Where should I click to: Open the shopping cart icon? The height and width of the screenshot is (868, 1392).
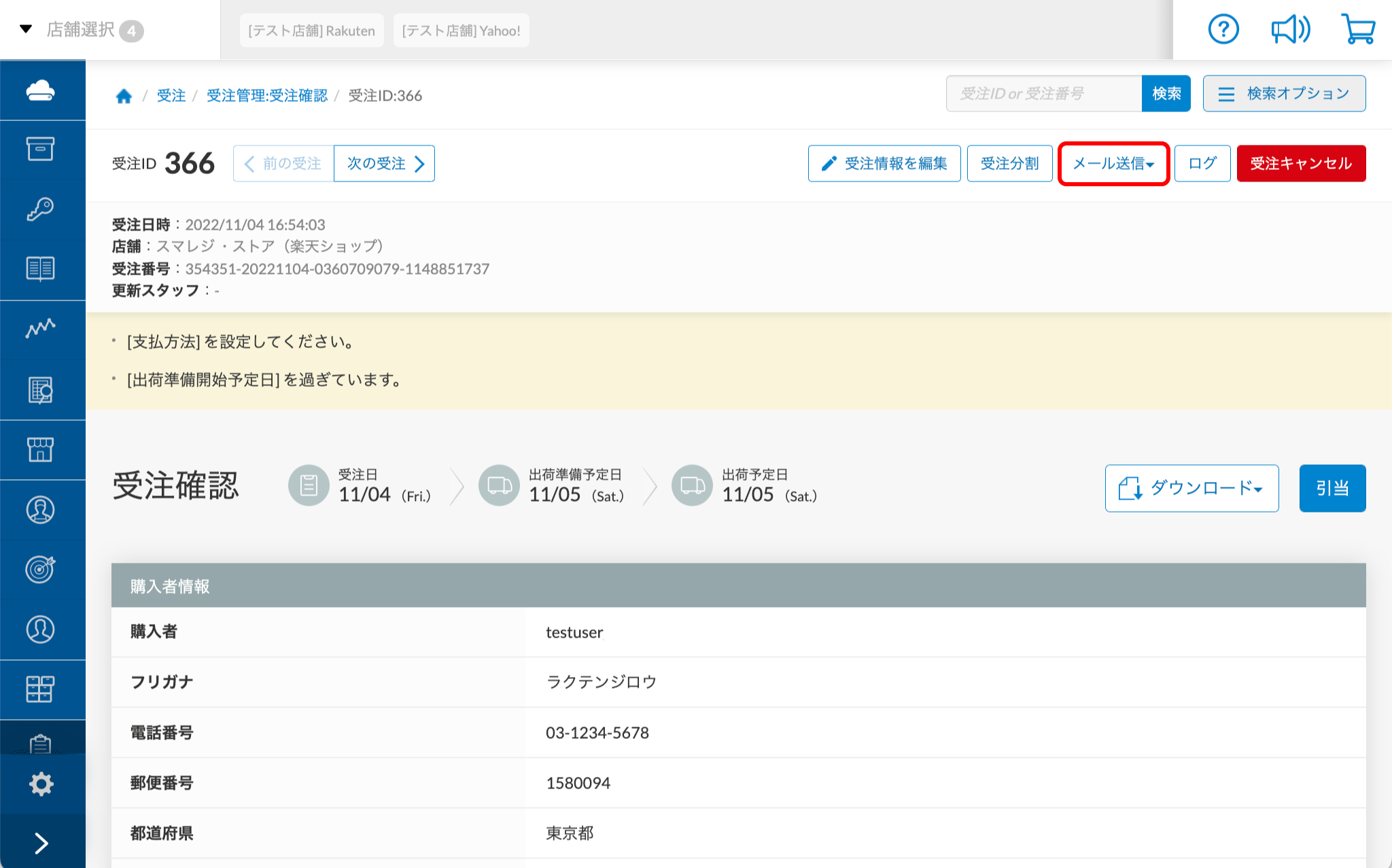(x=1358, y=30)
